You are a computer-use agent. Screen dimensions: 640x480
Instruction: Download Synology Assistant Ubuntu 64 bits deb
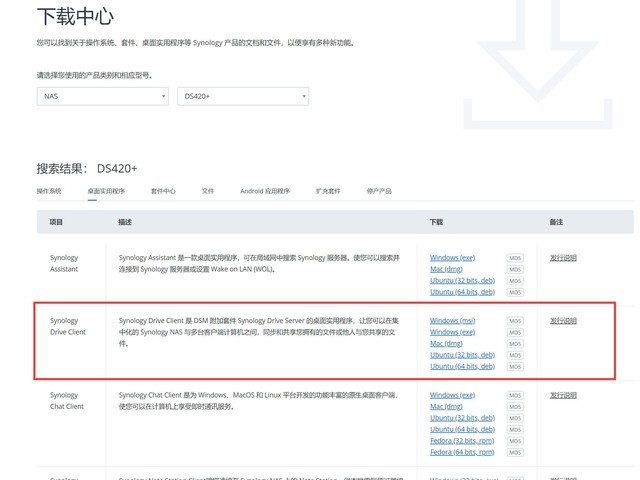(x=462, y=292)
